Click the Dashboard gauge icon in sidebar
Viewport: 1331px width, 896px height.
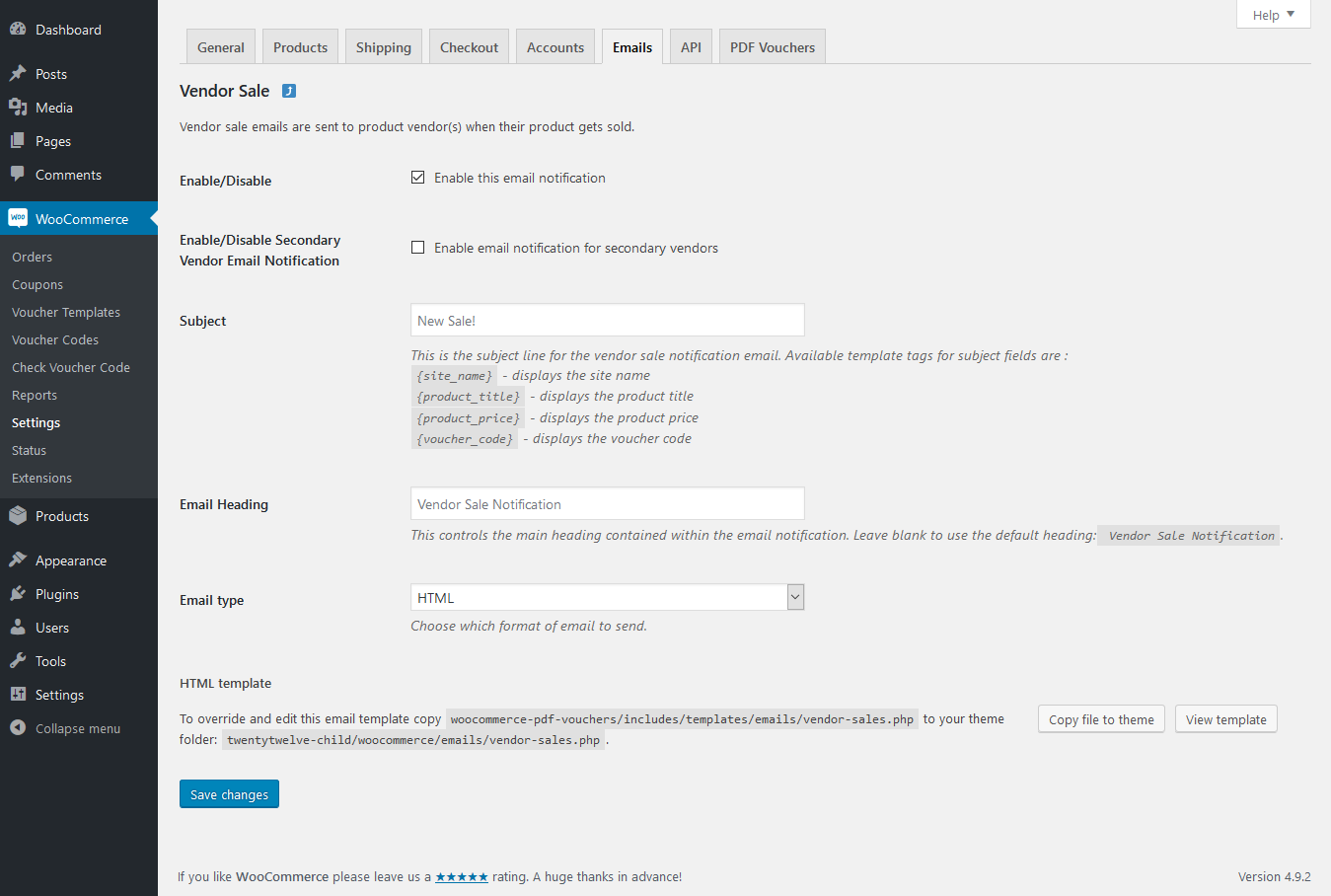(x=18, y=30)
